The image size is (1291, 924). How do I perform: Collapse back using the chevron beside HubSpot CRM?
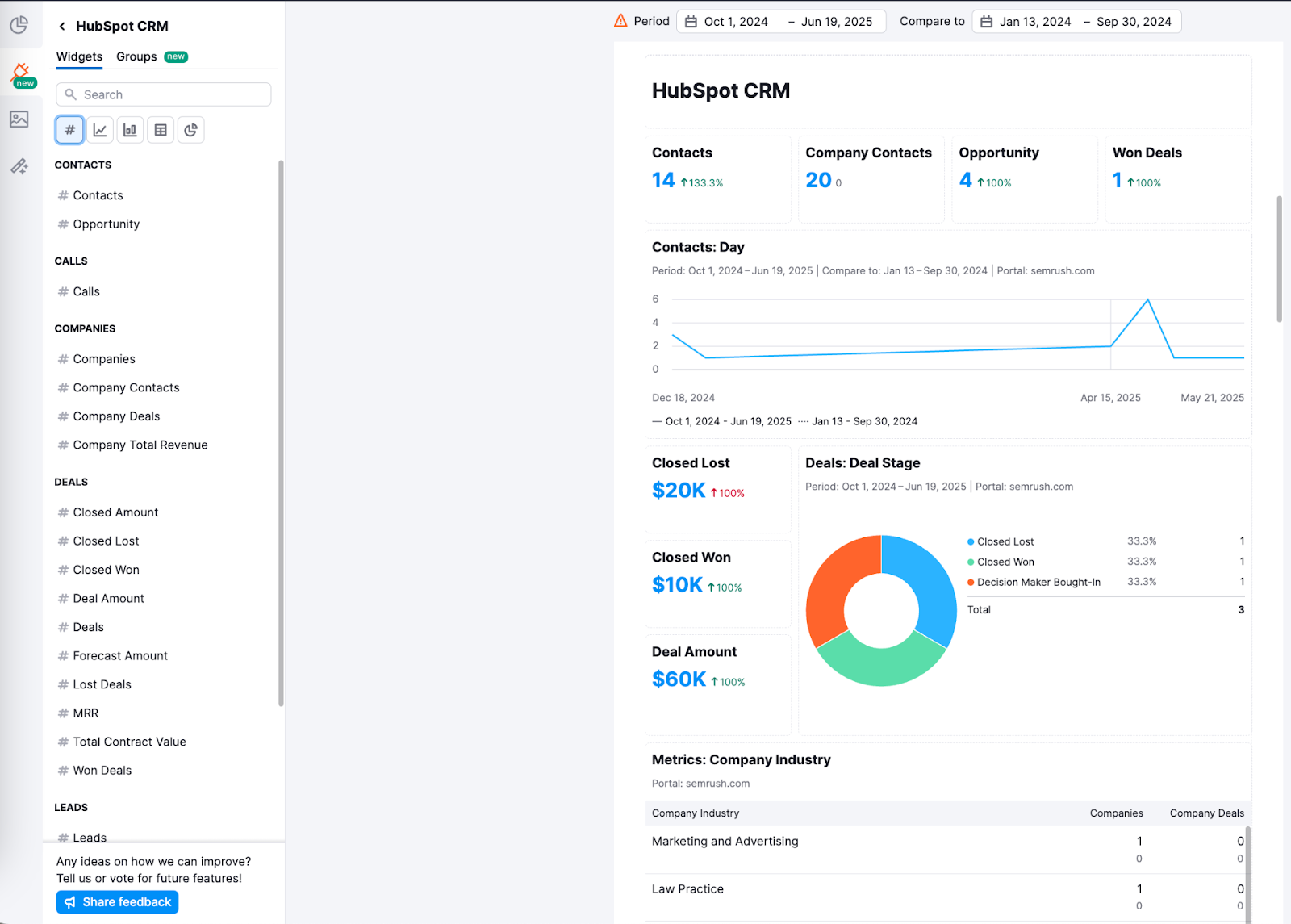coord(61,26)
